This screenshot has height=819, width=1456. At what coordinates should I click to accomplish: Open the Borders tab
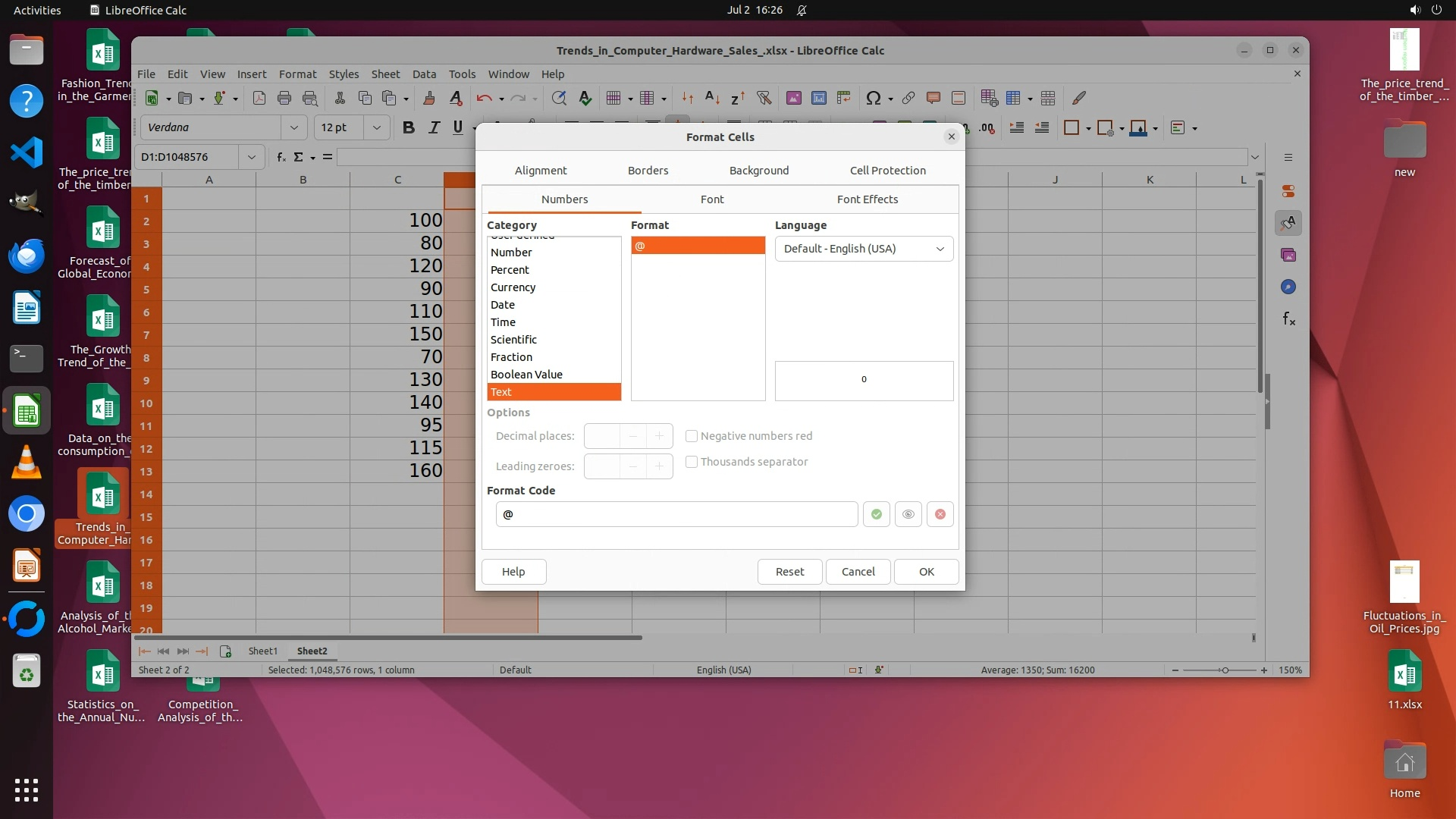[648, 171]
